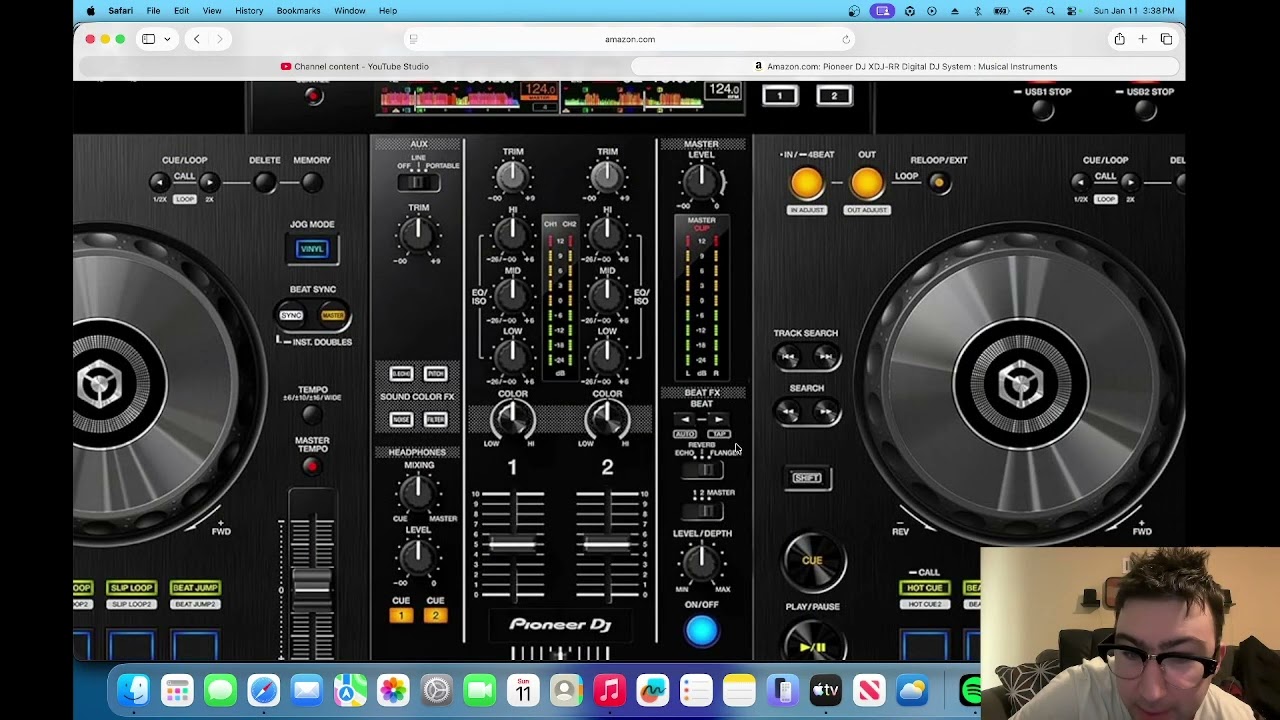The width and height of the screenshot is (1280, 720).
Task: Show the Safari sidebar
Action: (x=148, y=39)
